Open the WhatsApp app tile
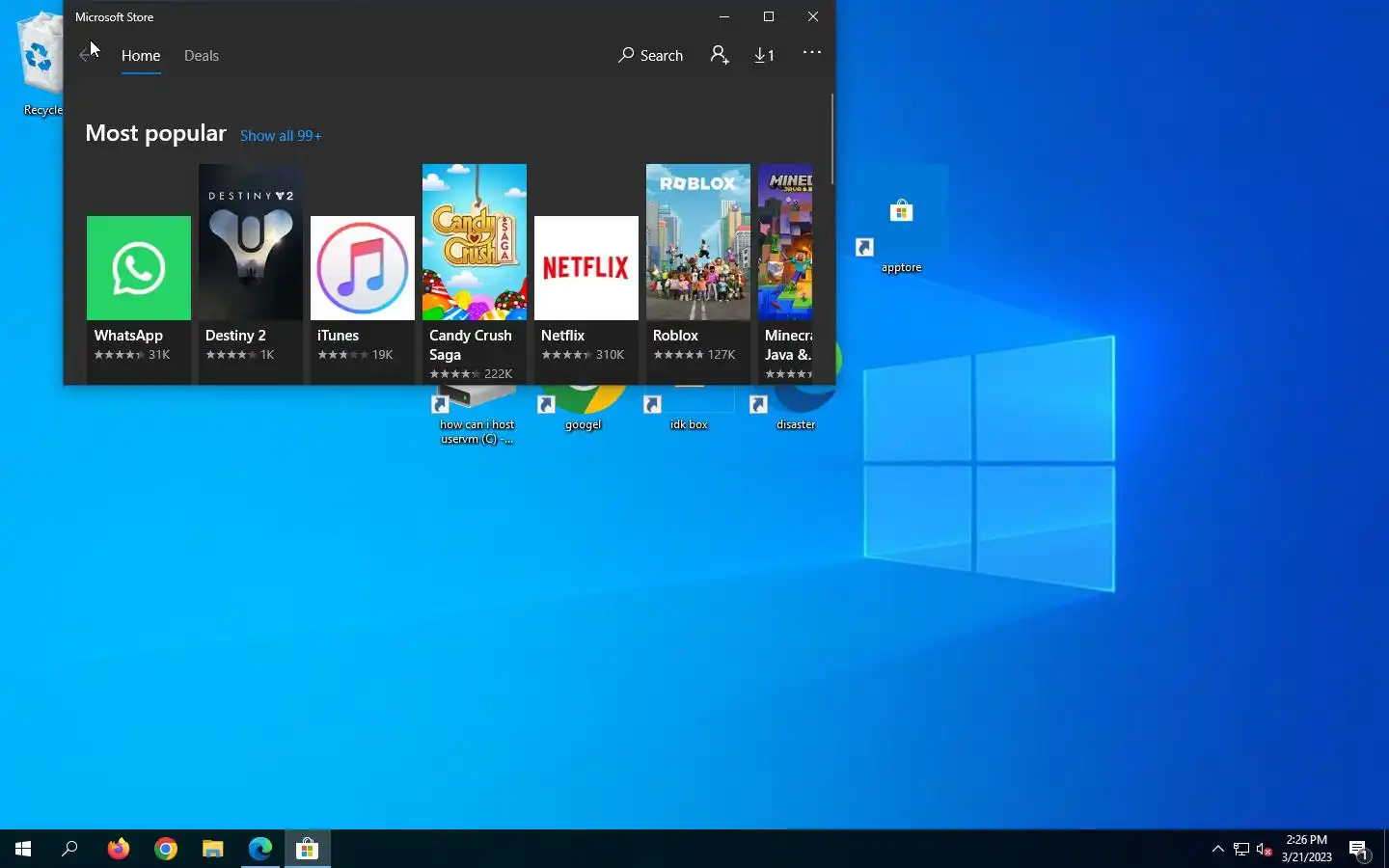This screenshot has height=868, width=1389. [139, 299]
